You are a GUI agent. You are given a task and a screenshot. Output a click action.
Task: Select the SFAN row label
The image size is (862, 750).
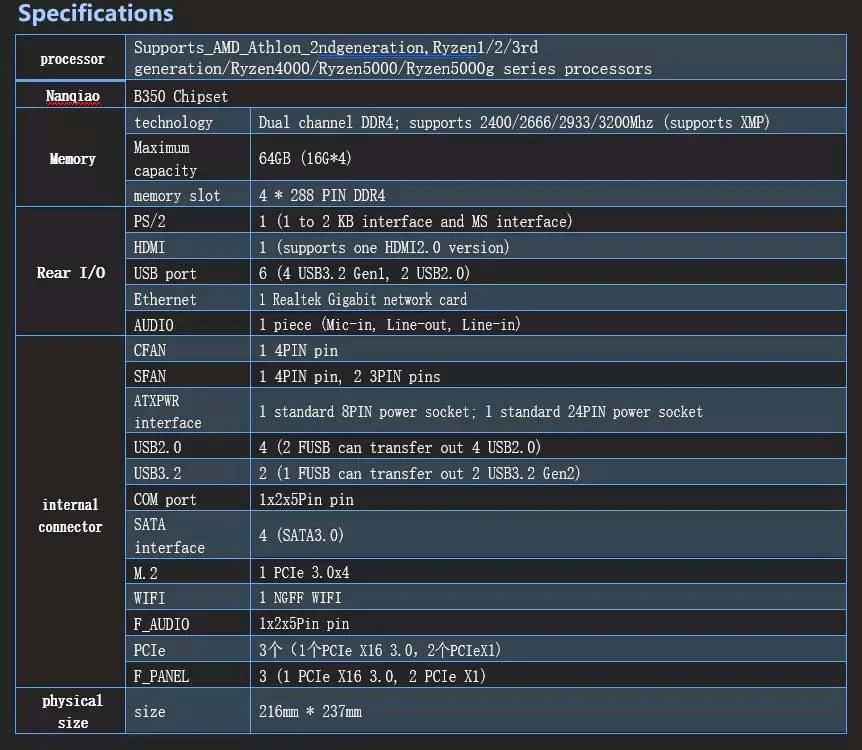tap(149, 376)
